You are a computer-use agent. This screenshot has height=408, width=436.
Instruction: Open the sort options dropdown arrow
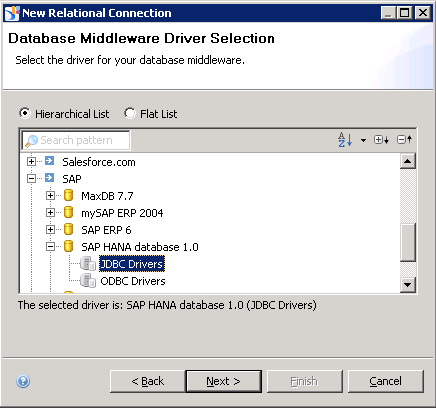[363, 140]
